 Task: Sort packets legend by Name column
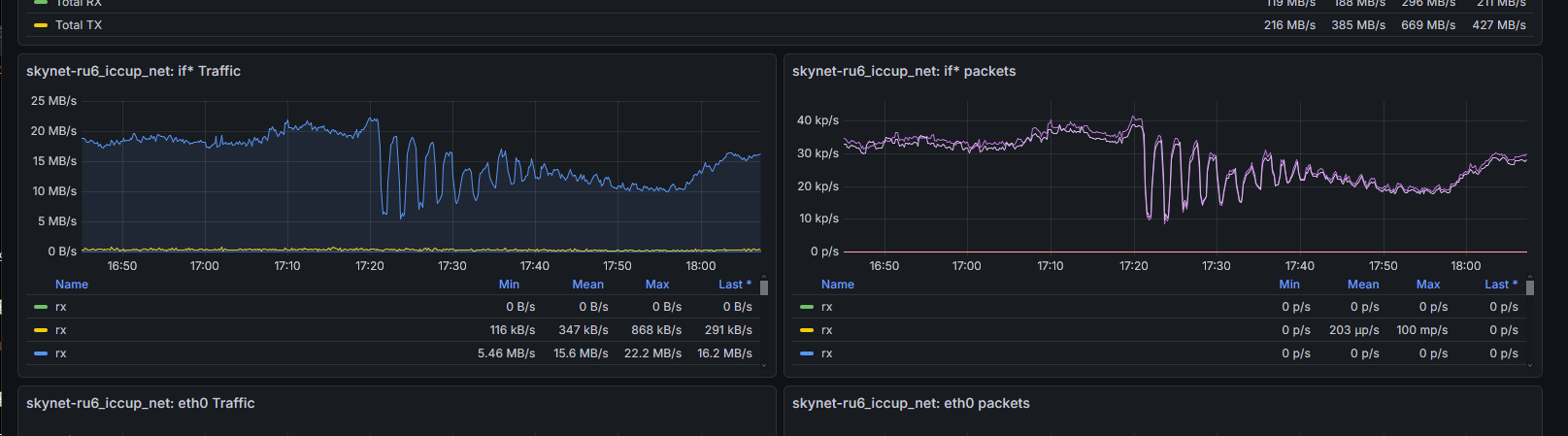pyautogui.click(x=838, y=285)
